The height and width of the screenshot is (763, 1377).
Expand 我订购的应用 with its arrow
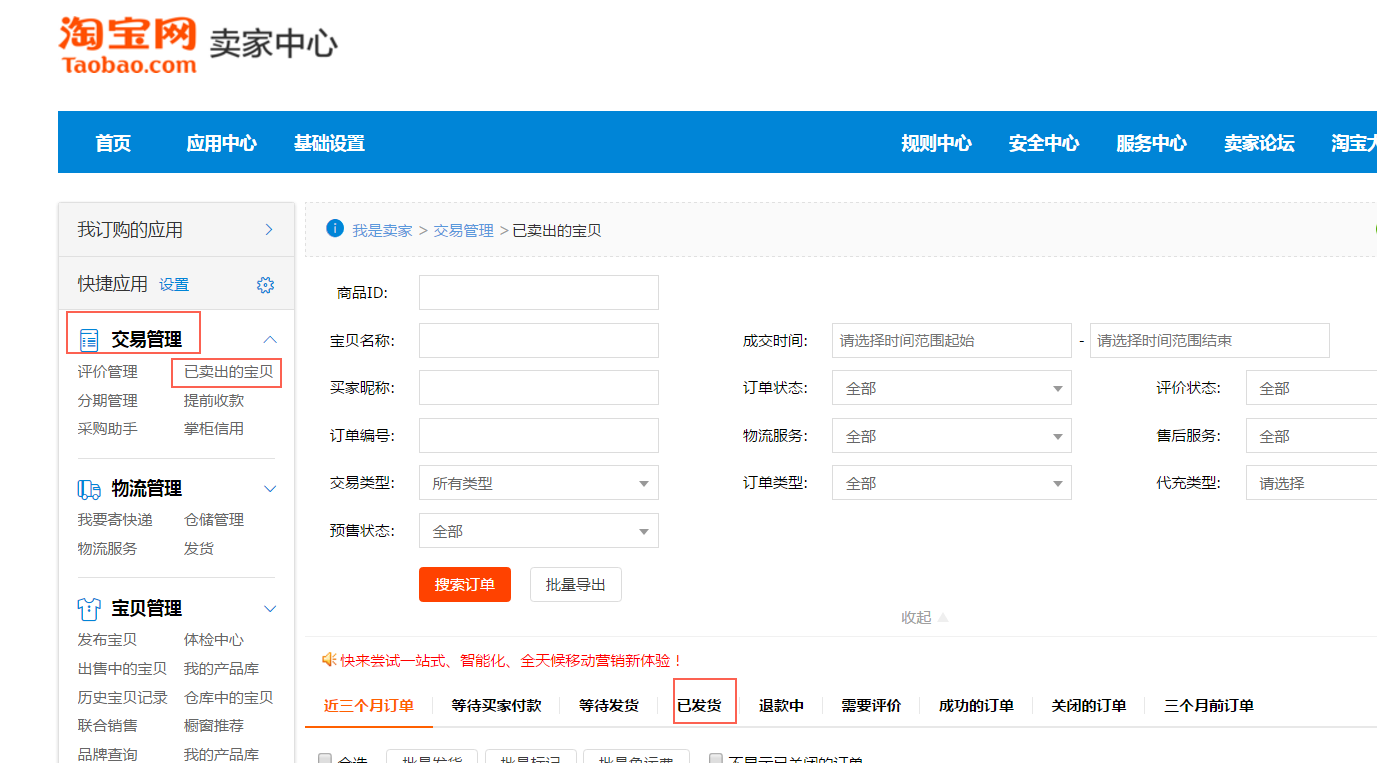point(269,230)
